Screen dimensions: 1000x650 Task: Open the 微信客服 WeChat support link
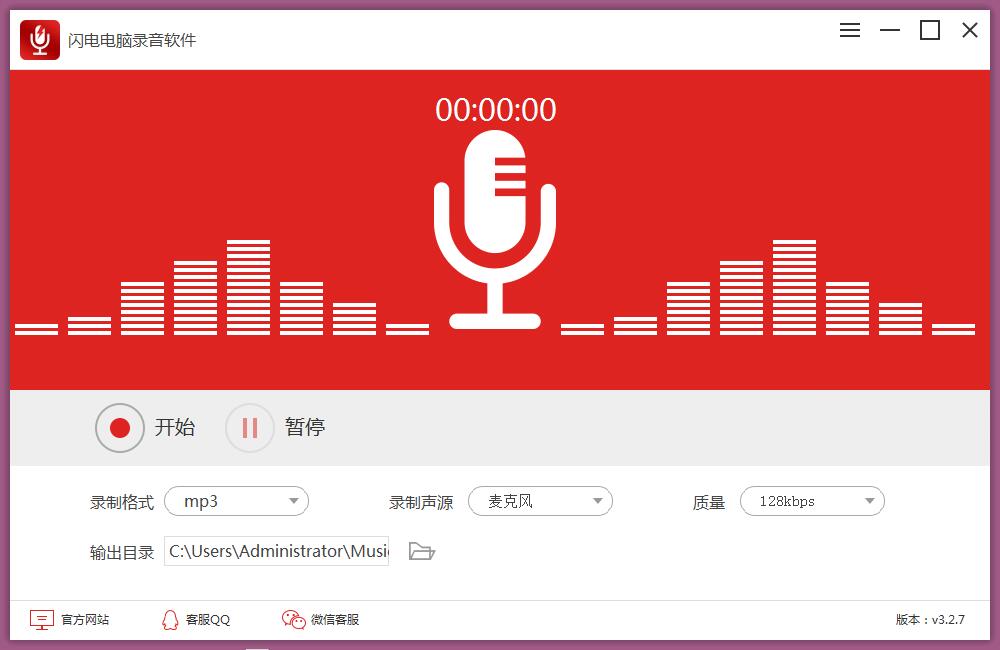point(335,619)
